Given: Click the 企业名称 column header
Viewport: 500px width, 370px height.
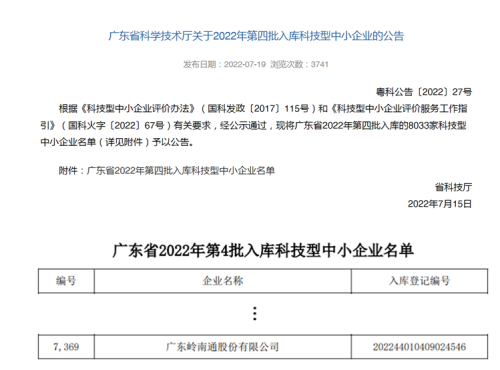Looking at the screenshot, I should click(223, 281).
